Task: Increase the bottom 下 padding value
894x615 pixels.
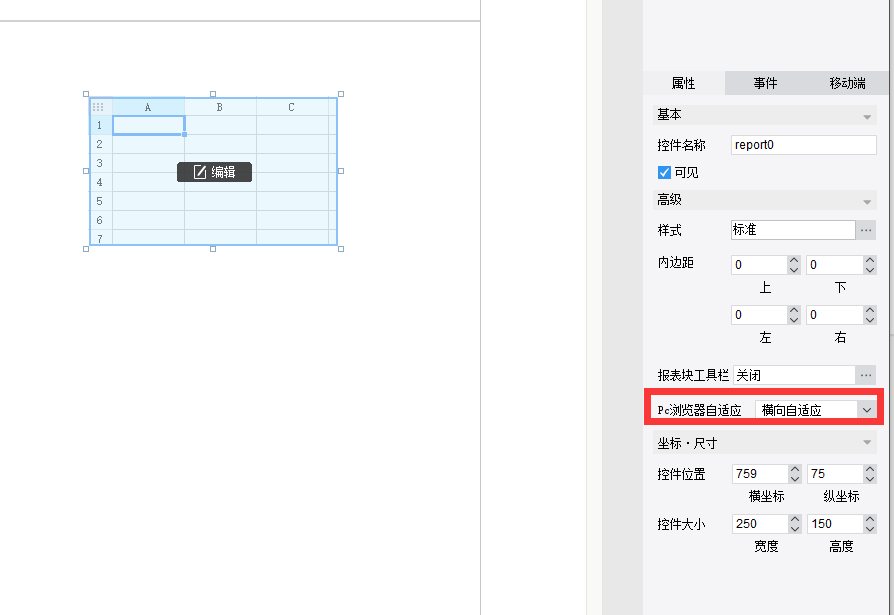Action: 869,260
